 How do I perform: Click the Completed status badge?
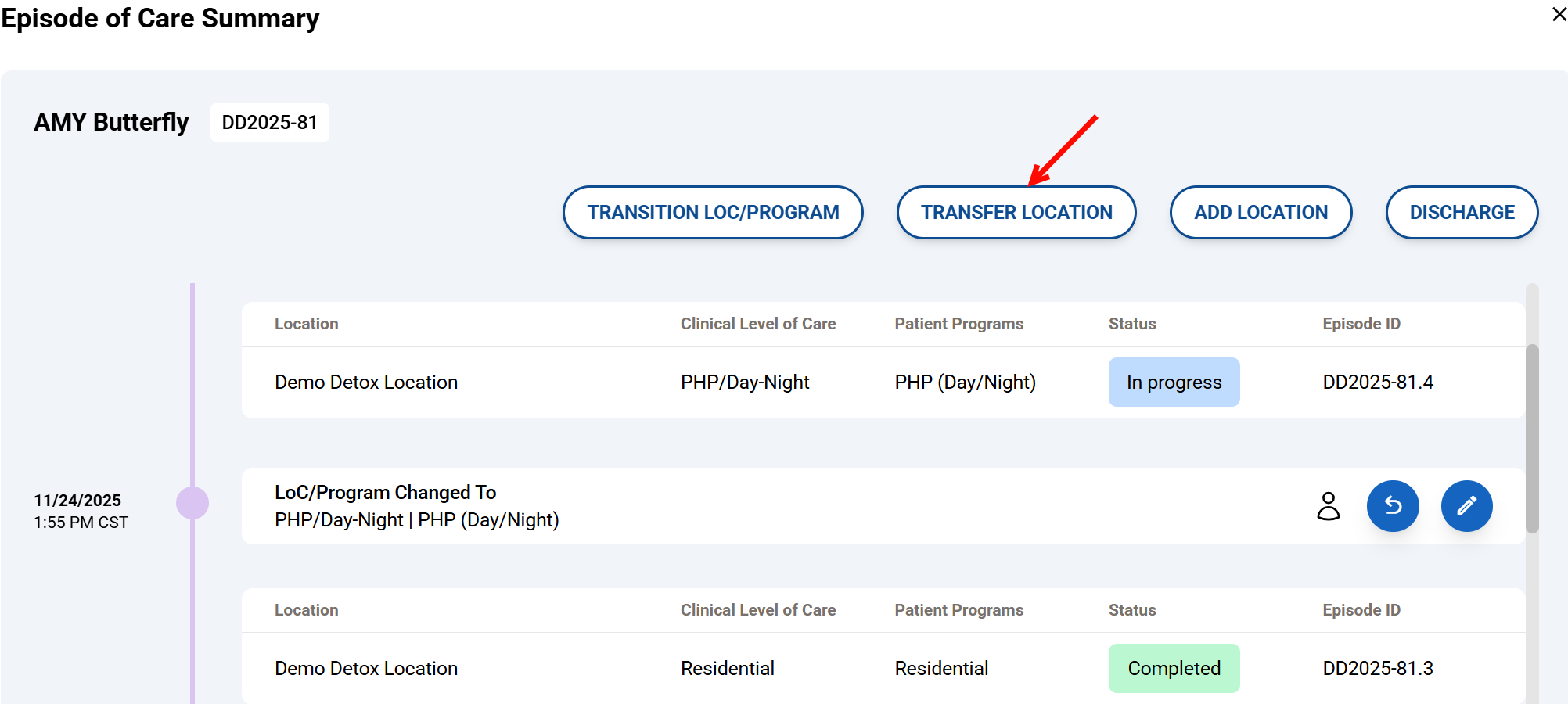1174,669
